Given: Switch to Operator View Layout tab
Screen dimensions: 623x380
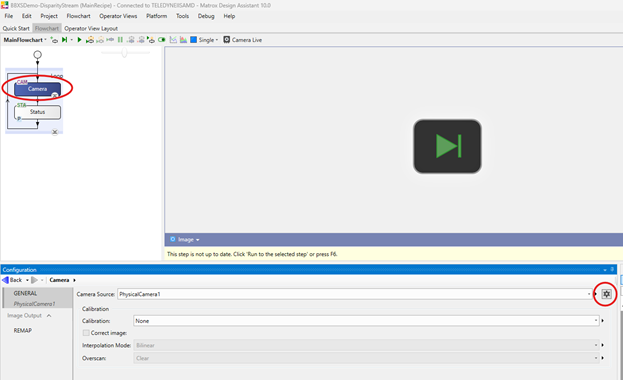Looking at the screenshot, I should 91,29.
